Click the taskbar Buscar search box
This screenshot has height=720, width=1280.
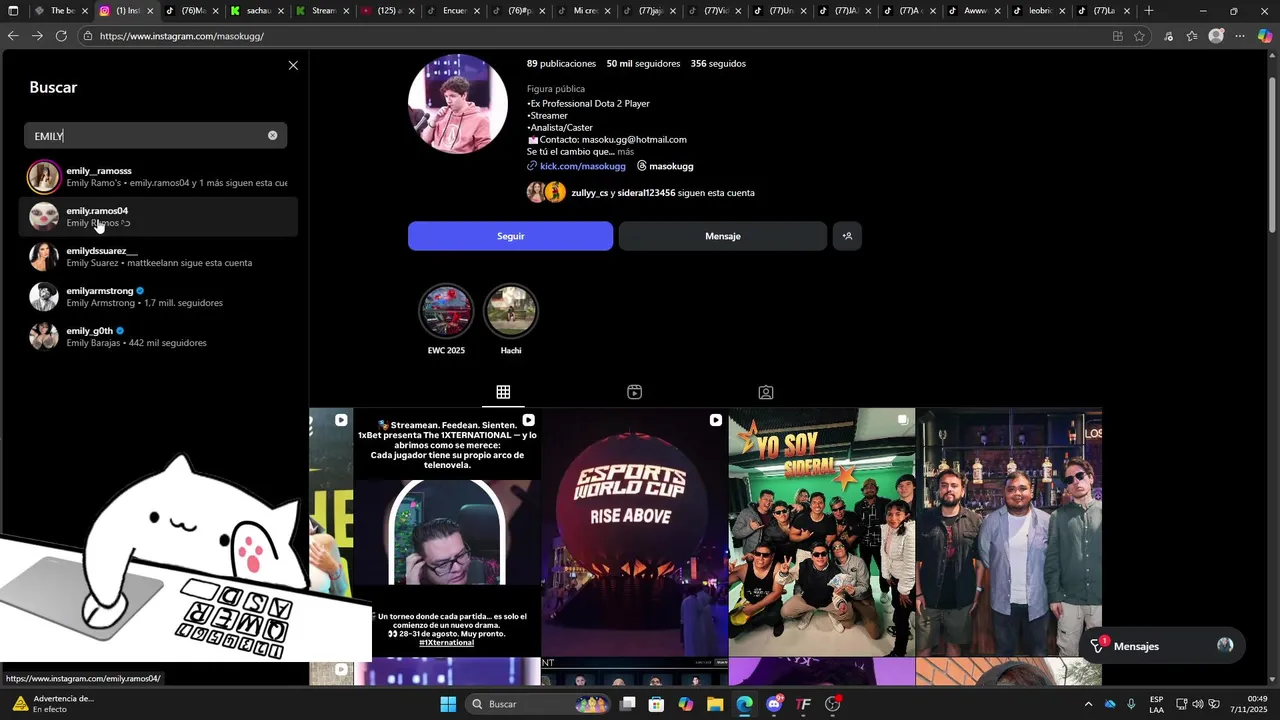click(539, 704)
